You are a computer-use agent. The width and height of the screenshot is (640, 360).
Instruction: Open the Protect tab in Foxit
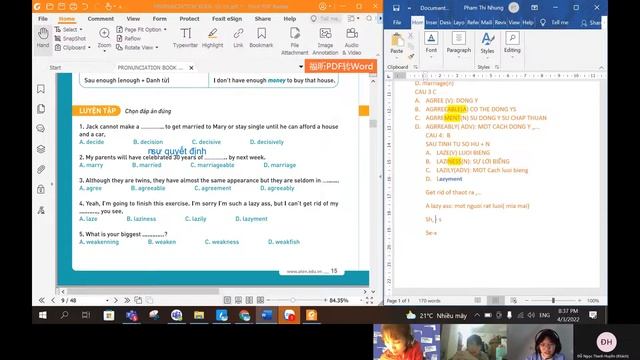click(189, 19)
